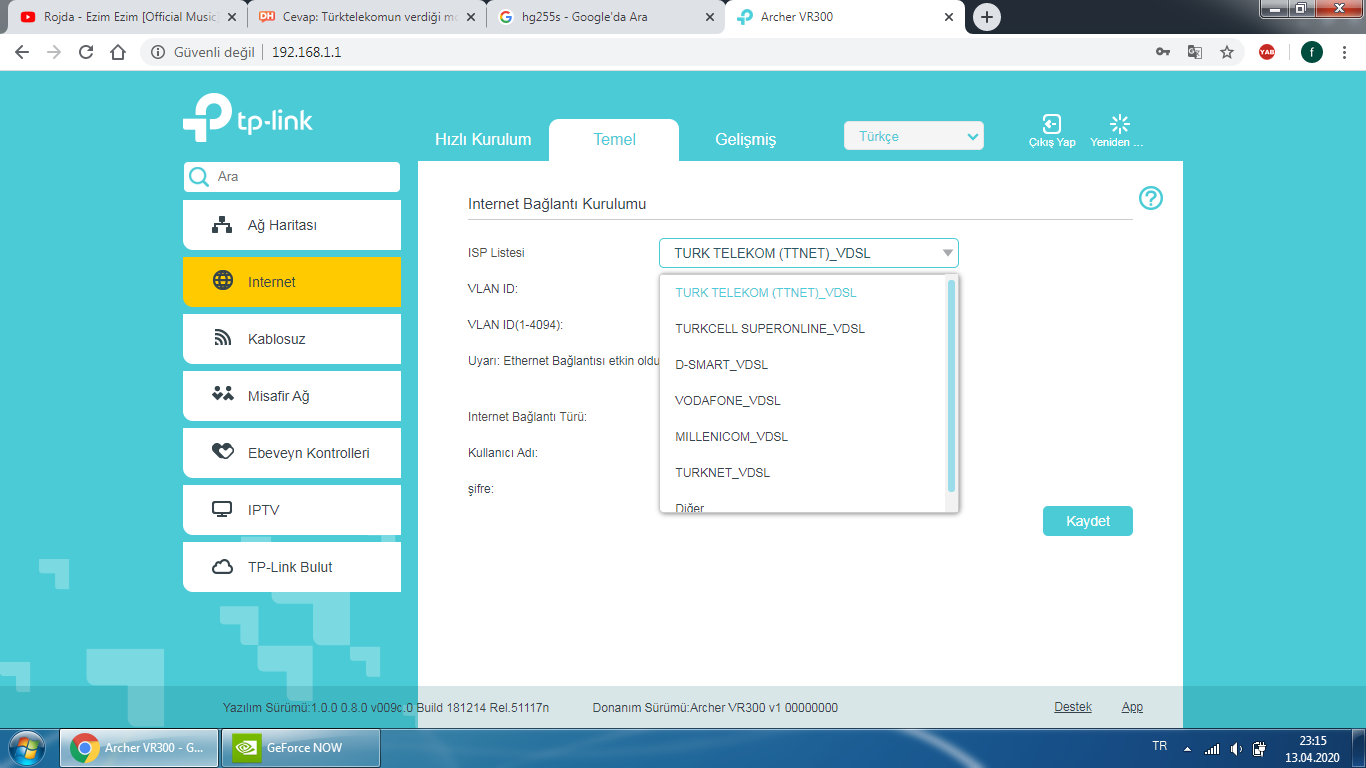This screenshot has width=1366, height=768.
Task: Click the Çıkış Yap logout icon
Action: click(x=1052, y=124)
